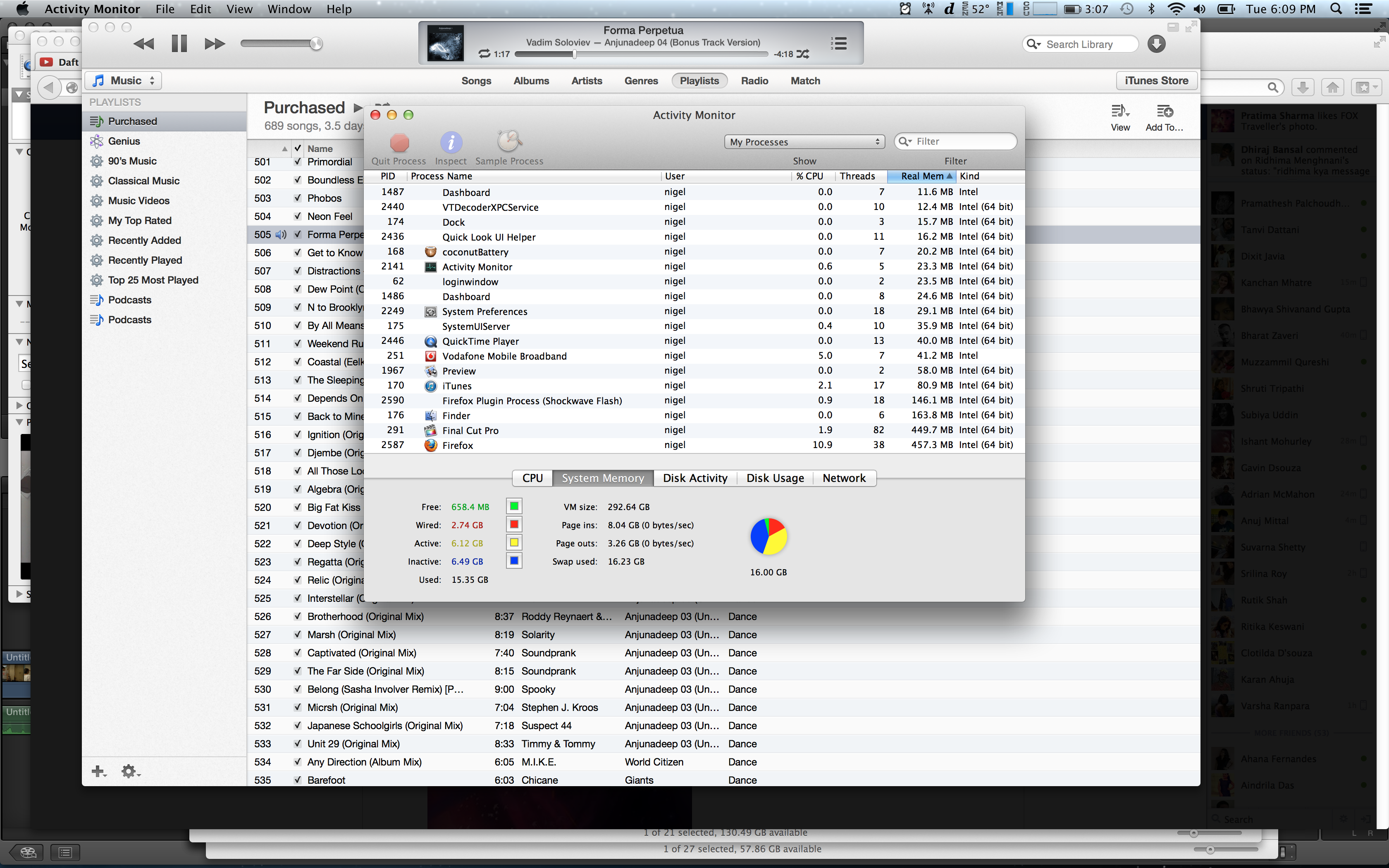This screenshot has height=868, width=1389.
Task: Uncheck Marsh (Original Mix) checkbox
Action: tap(297, 635)
